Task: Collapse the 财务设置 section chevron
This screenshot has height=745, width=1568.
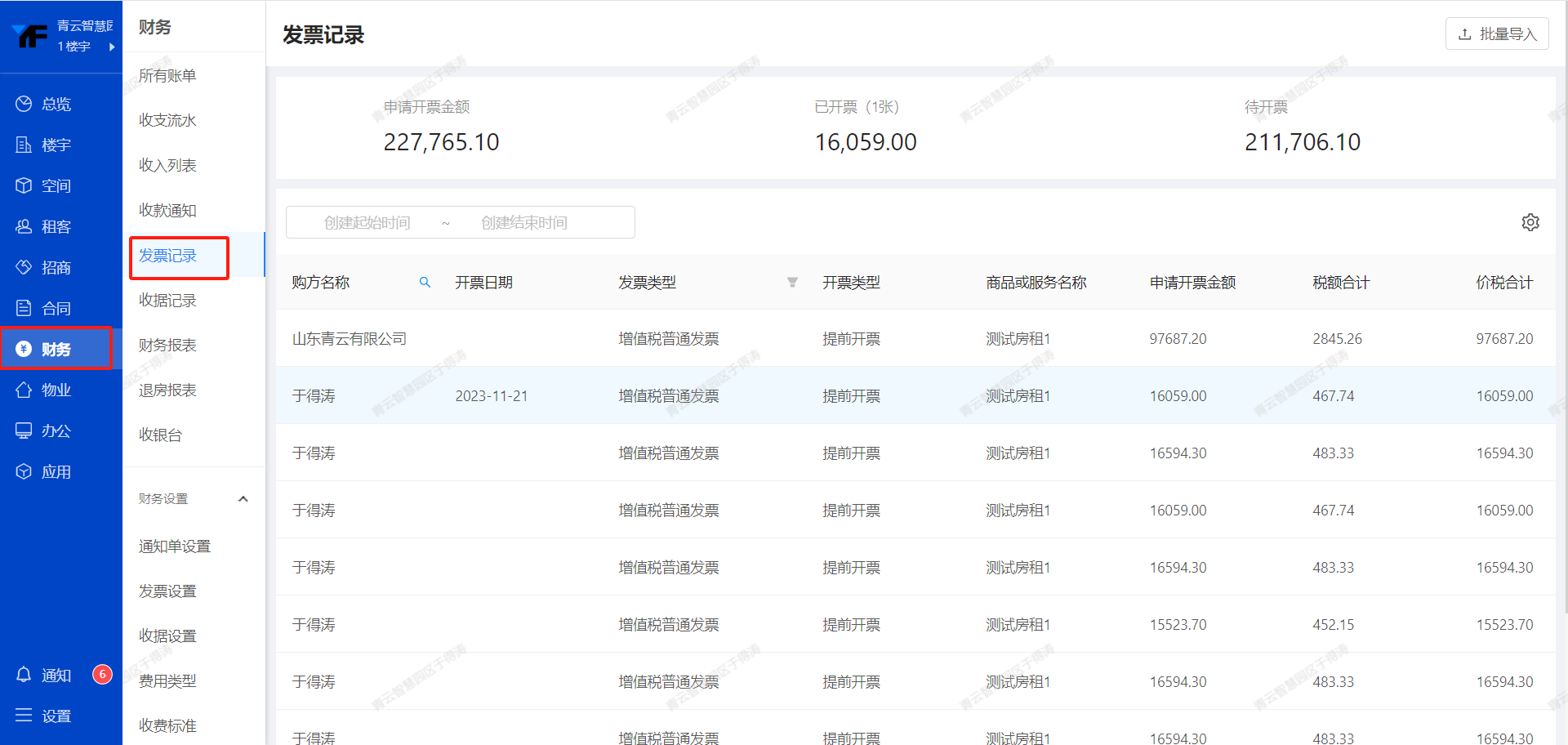Action: coord(243,498)
